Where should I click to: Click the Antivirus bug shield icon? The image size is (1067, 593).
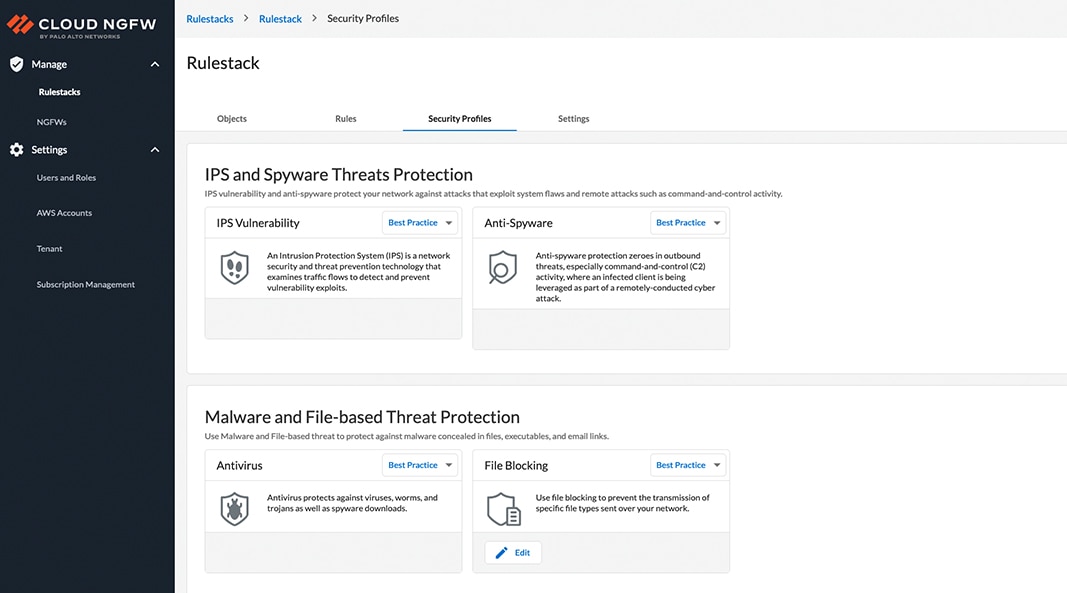pos(234,507)
